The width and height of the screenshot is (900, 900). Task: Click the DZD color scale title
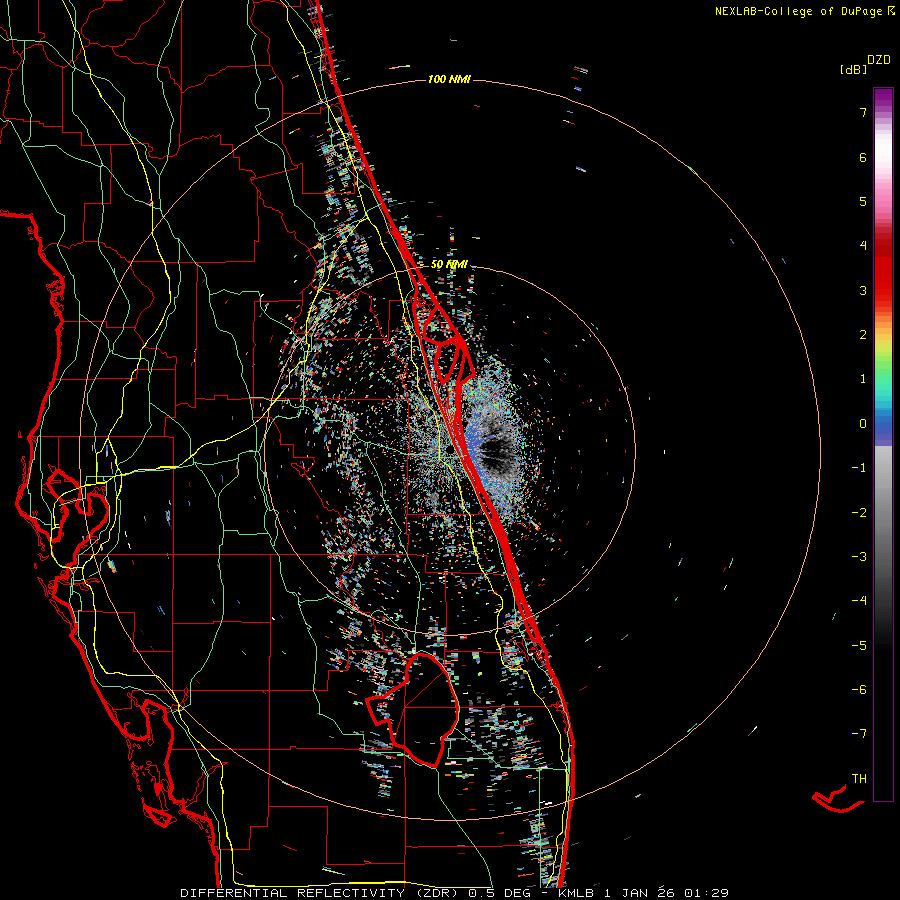(x=879, y=60)
